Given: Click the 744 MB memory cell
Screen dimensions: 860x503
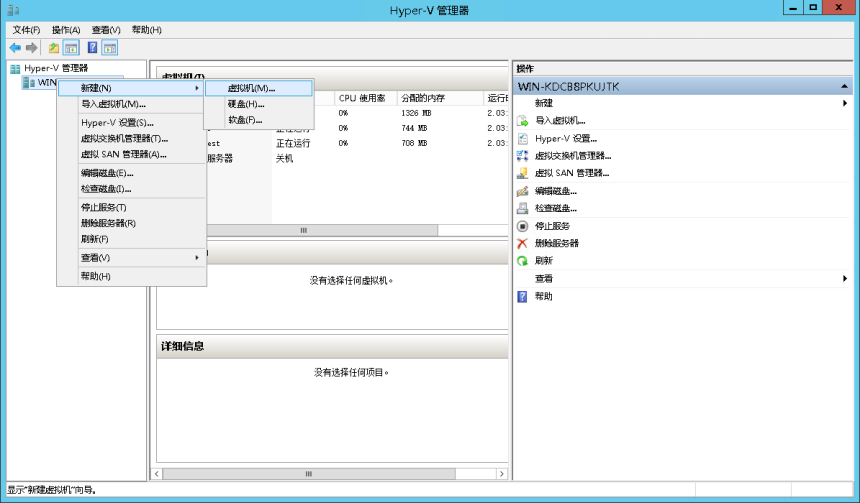Looking at the screenshot, I should click(x=414, y=128).
